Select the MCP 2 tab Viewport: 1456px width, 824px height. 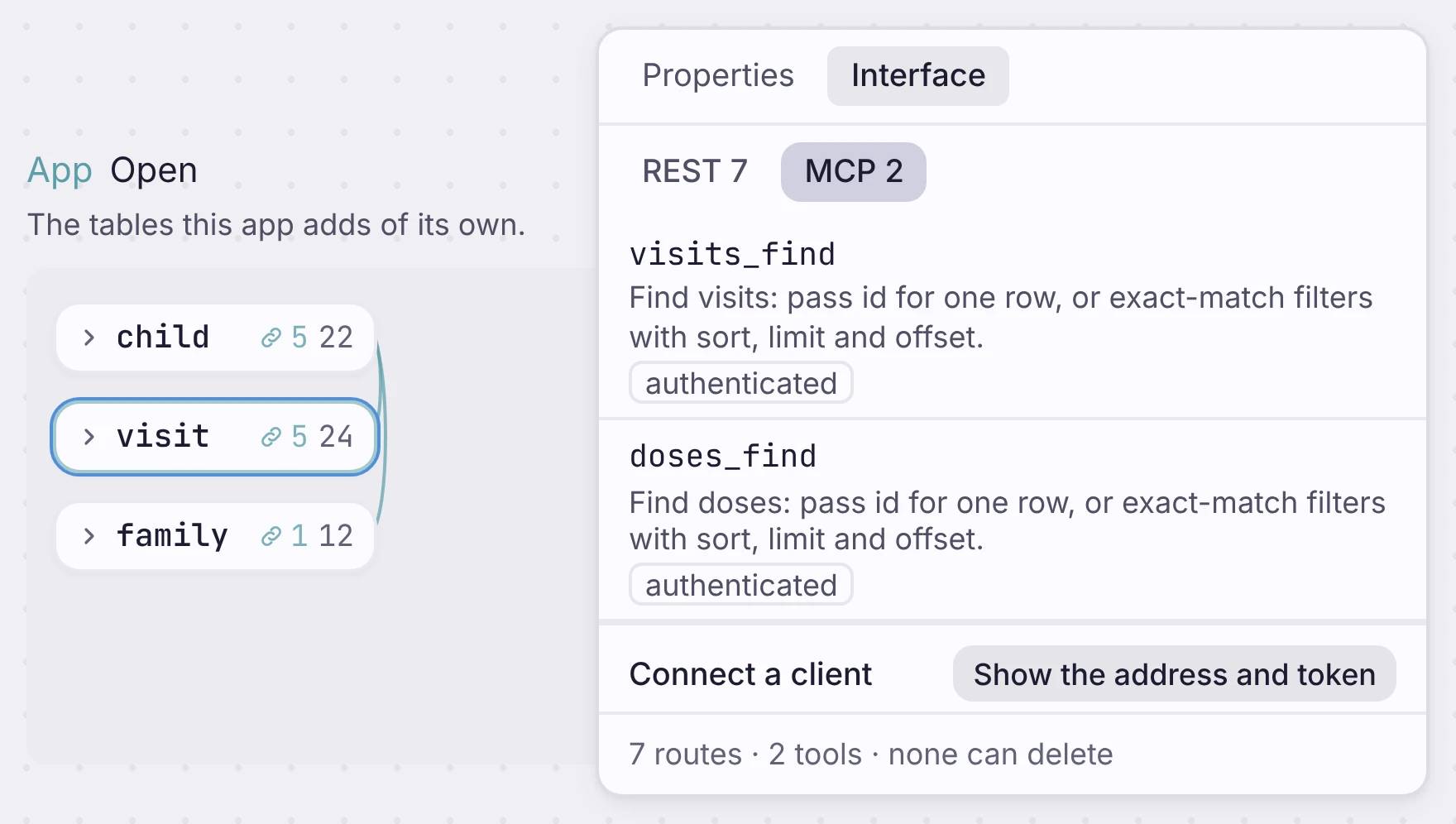(x=854, y=171)
